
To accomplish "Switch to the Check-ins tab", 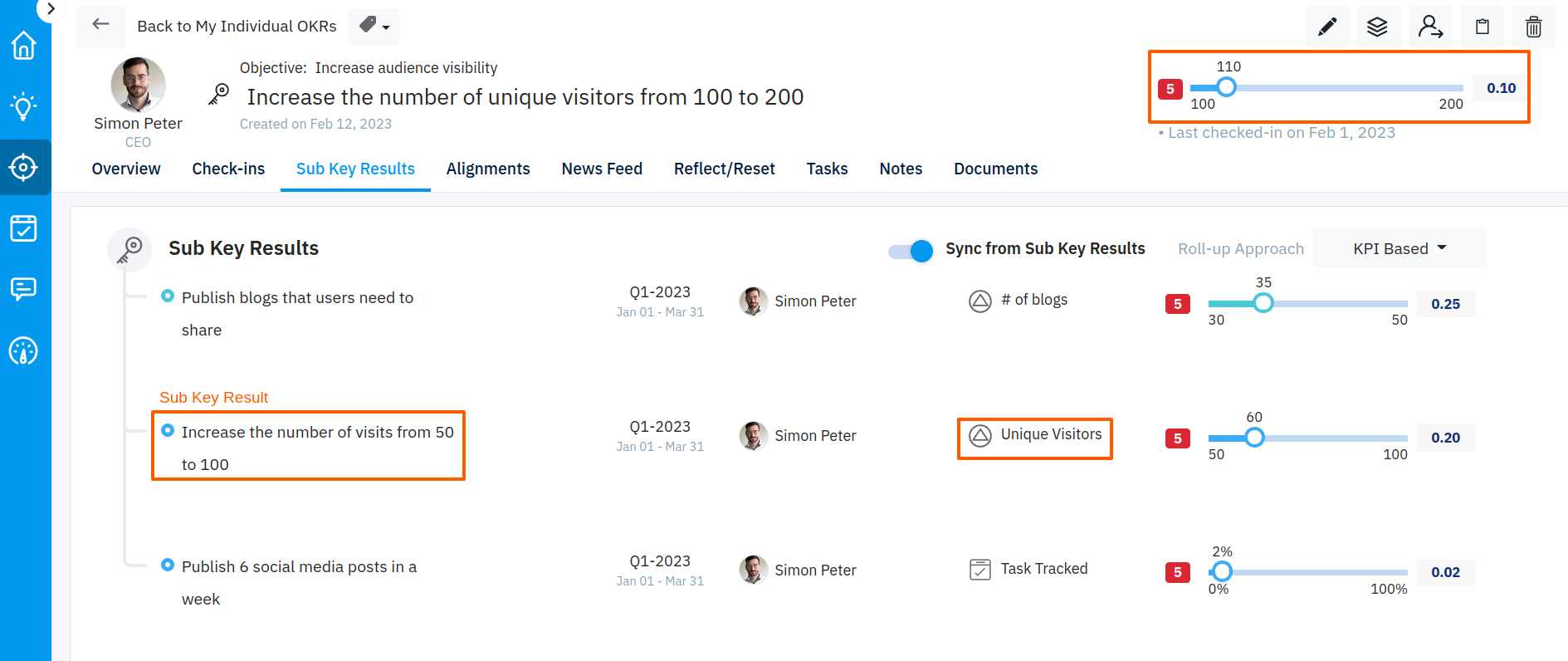I will (228, 169).
